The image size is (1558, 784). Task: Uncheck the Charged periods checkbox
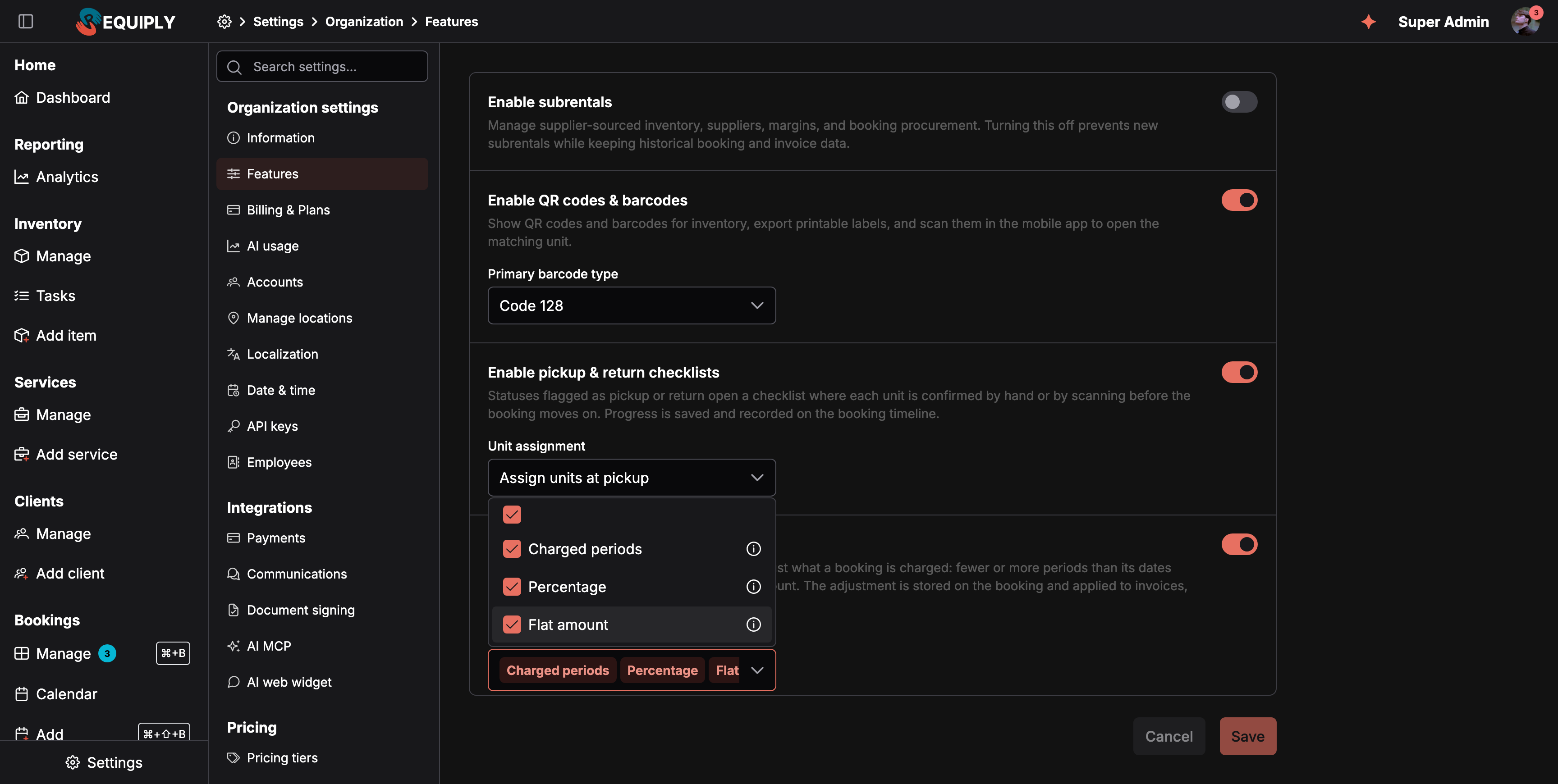tap(512, 549)
